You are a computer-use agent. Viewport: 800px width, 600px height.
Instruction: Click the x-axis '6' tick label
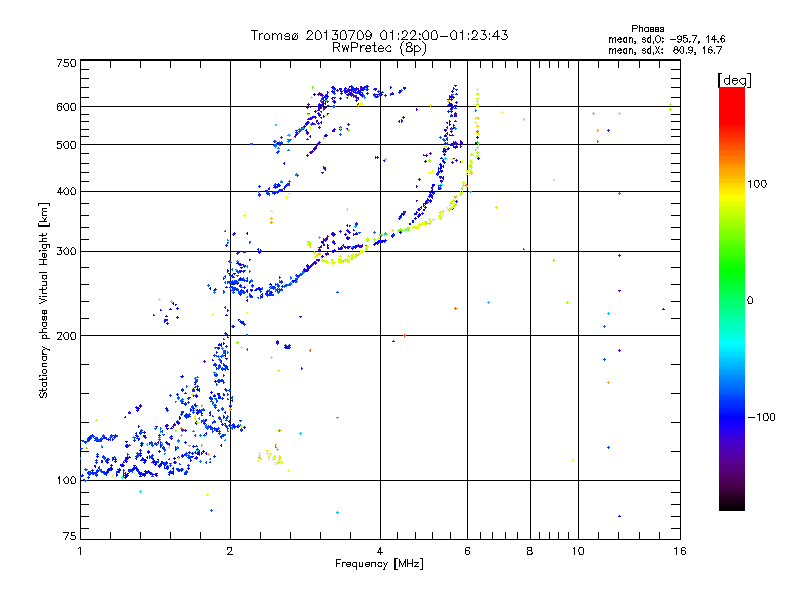click(x=467, y=551)
